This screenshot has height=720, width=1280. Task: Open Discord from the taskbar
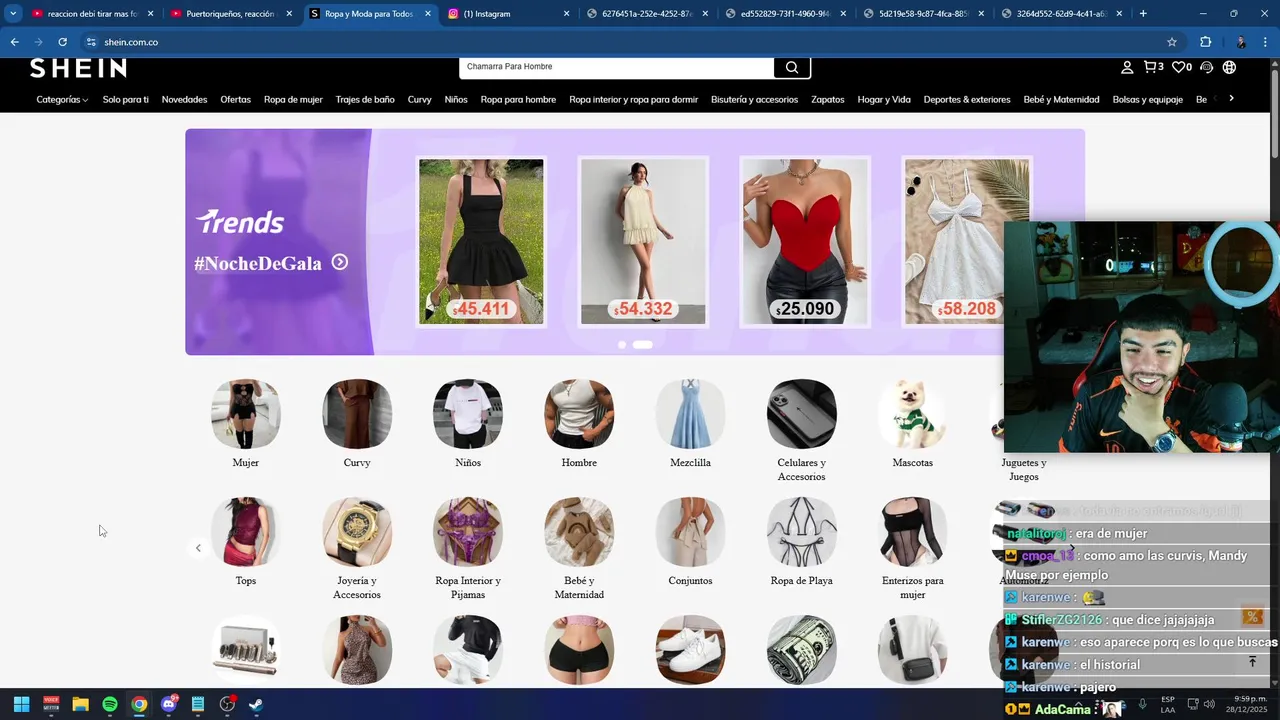[169, 704]
